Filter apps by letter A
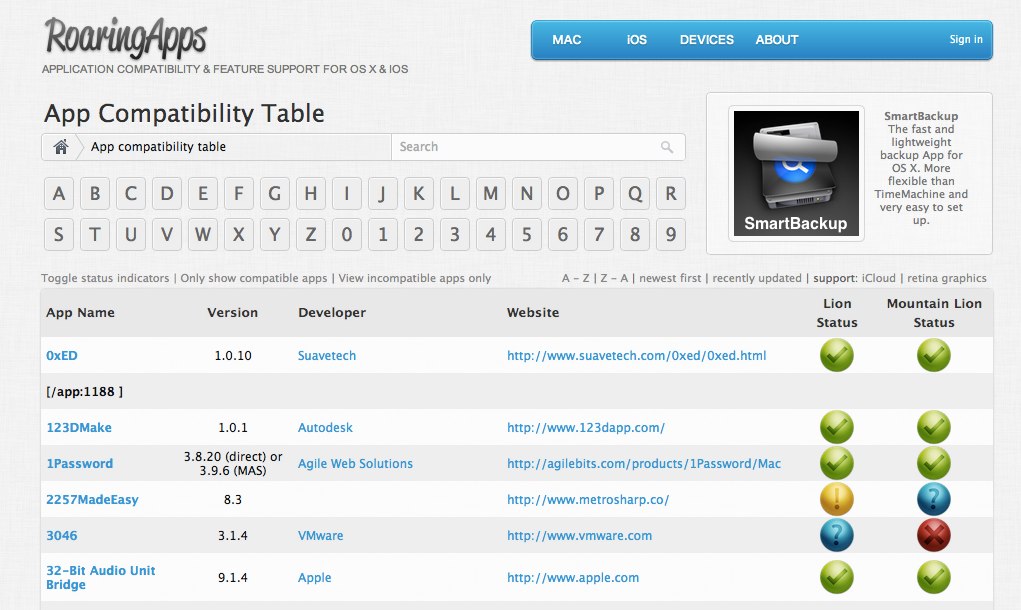Image resolution: width=1021 pixels, height=610 pixels. tap(59, 193)
